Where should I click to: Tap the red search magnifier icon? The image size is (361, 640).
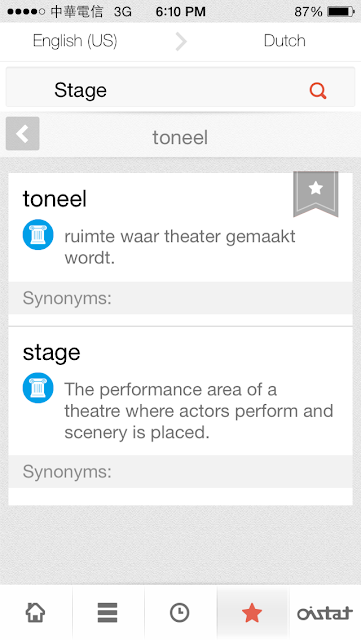[x=318, y=91]
